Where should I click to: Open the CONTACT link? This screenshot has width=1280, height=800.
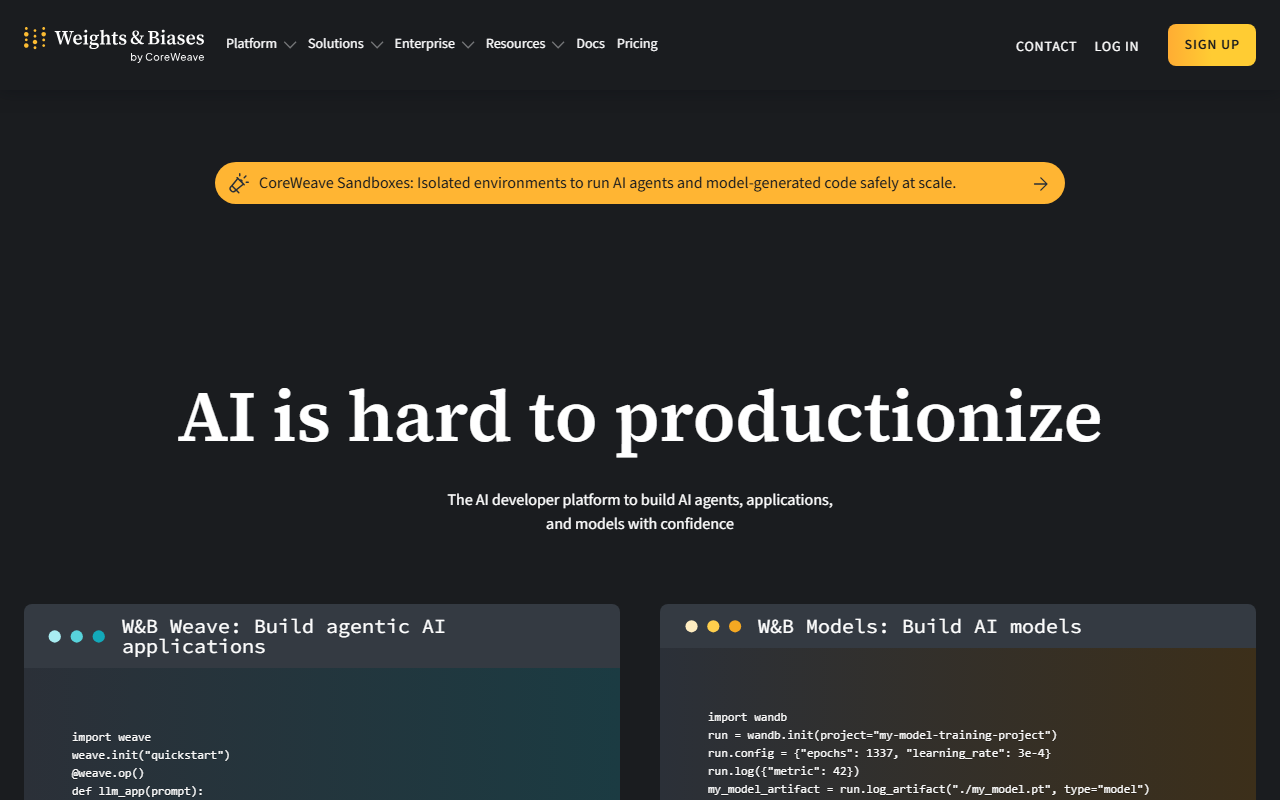(x=1046, y=46)
